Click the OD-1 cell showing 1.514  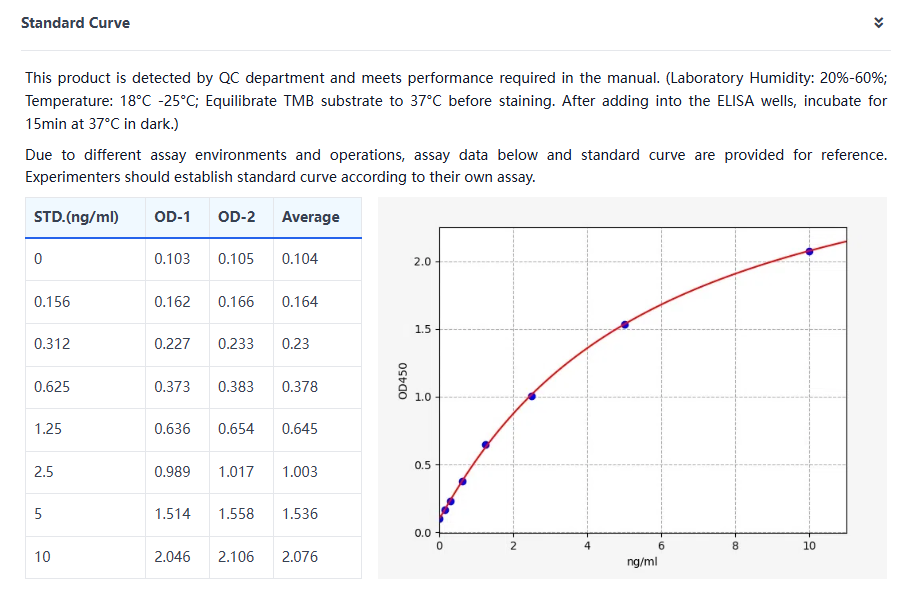click(x=171, y=514)
